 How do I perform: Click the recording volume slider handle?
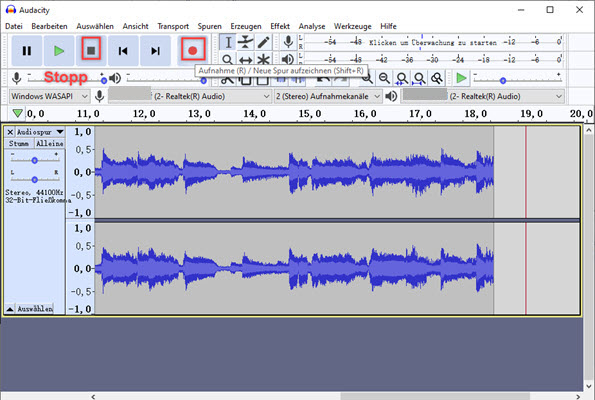(104, 80)
